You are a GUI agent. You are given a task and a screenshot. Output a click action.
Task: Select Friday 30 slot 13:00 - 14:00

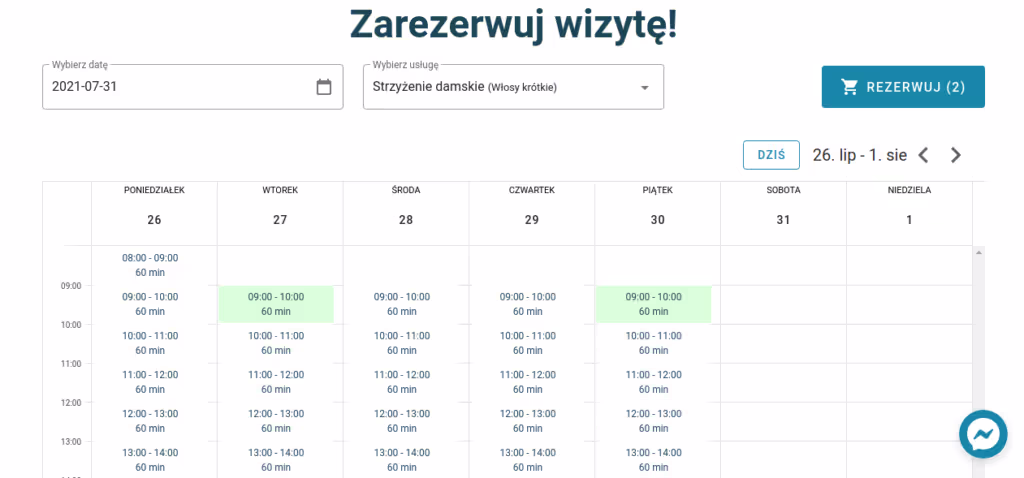point(654,460)
